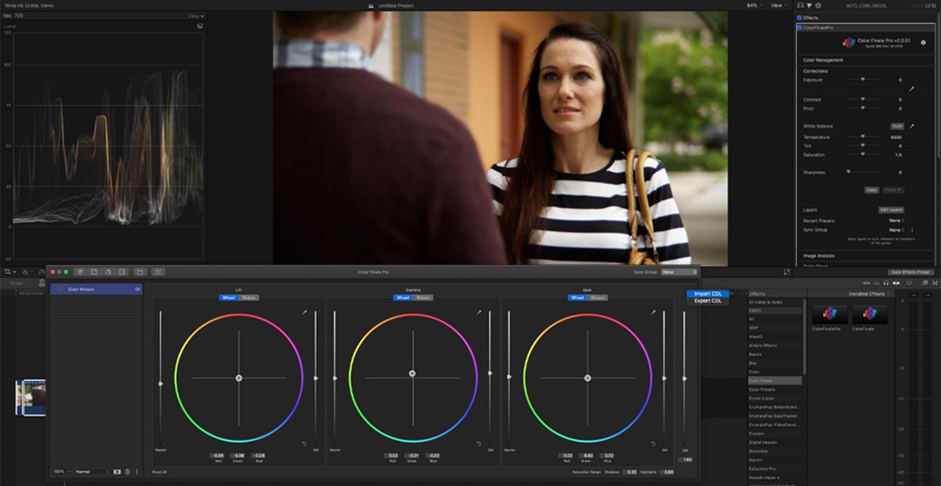
Task: Open the Installed Effects dropdown
Action: (870, 294)
